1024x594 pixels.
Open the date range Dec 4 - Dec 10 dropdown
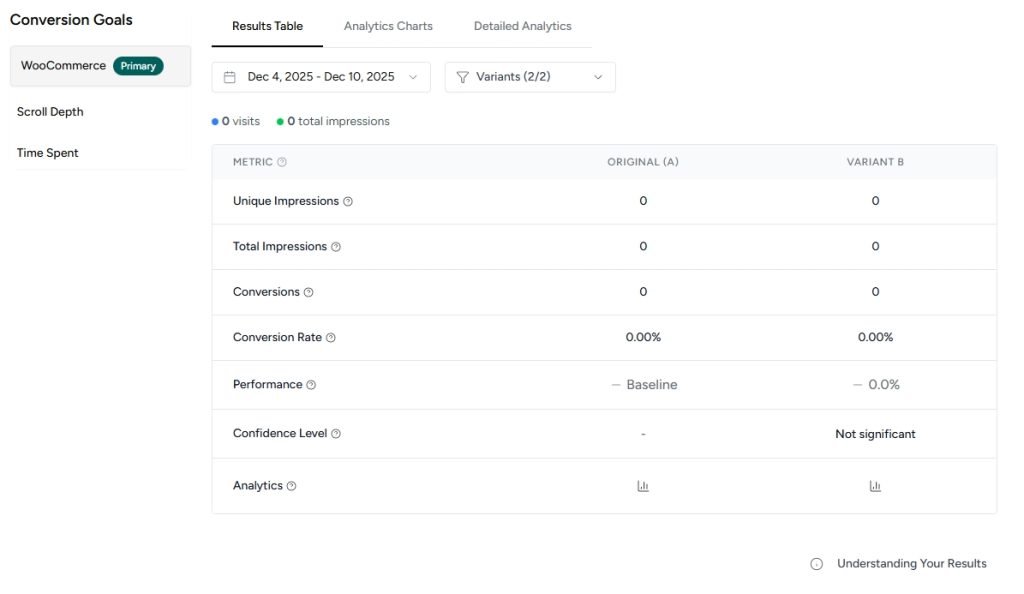pos(321,77)
